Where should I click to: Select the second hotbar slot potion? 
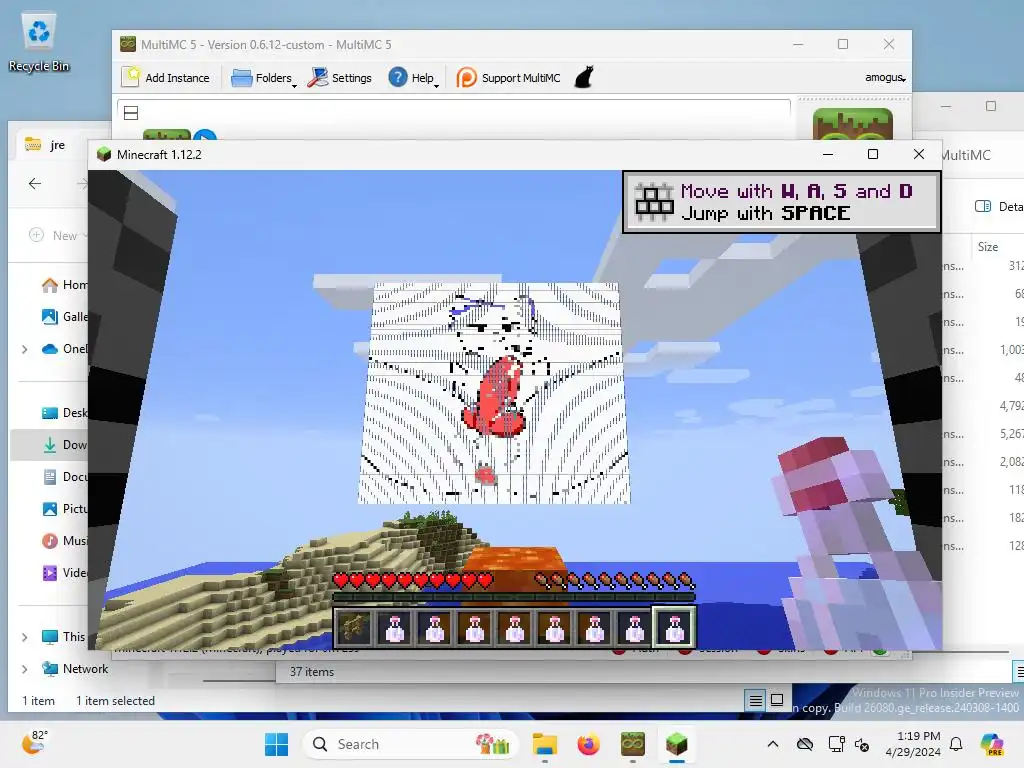click(394, 628)
